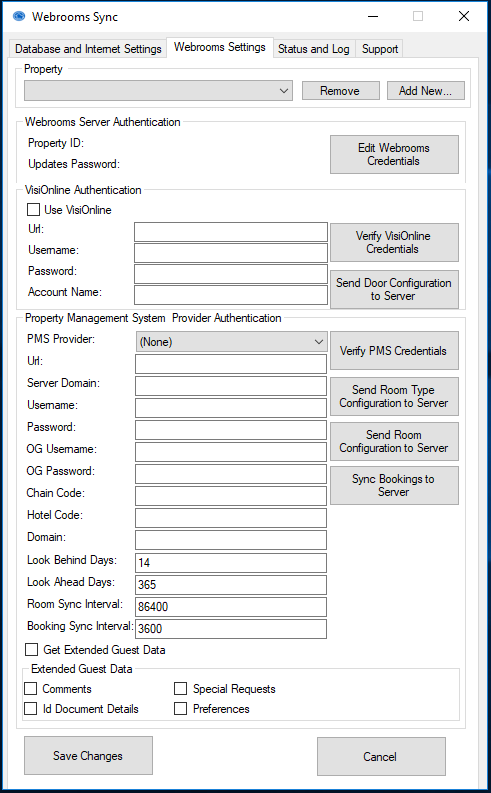491x793 pixels.
Task: Close the Webrooms Sync window
Action: [x=464, y=16]
